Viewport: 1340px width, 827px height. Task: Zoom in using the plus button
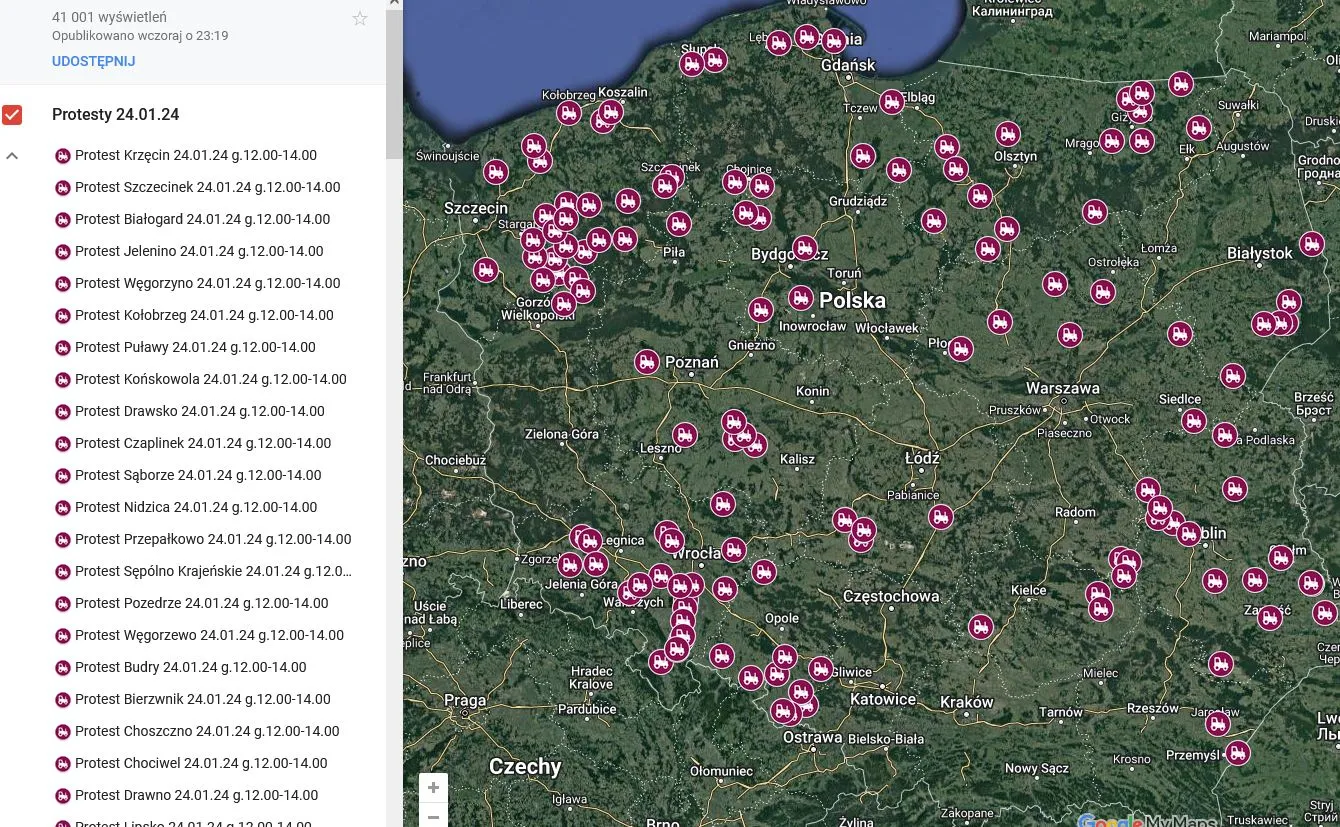(x=433, y=787)
